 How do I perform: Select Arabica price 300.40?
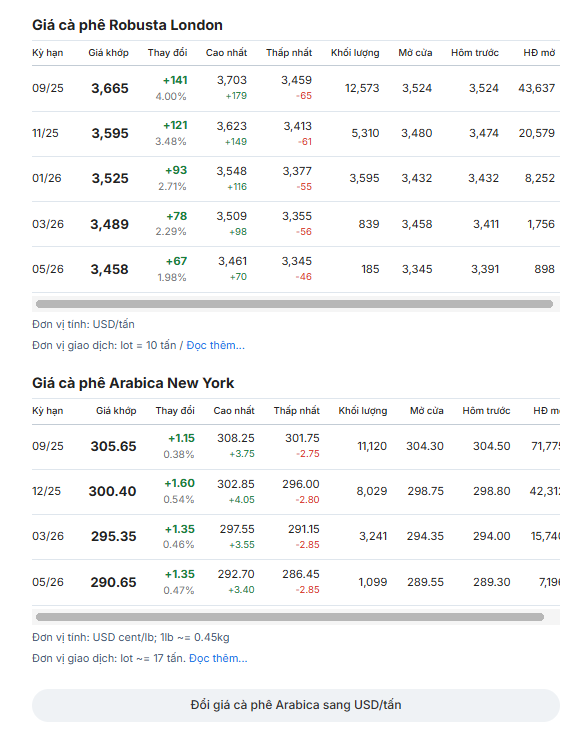[112, 491]
